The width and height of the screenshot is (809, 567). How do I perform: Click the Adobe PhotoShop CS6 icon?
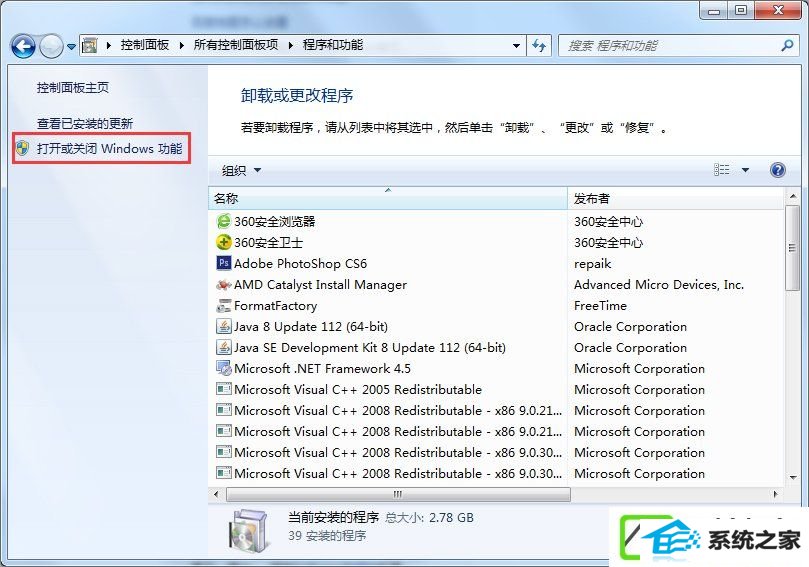click(223, 263)
